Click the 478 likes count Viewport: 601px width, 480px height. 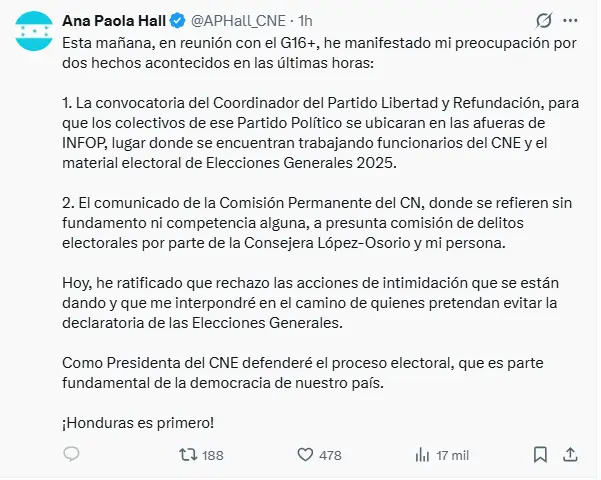pyautogui.click(x=329, y=455)
